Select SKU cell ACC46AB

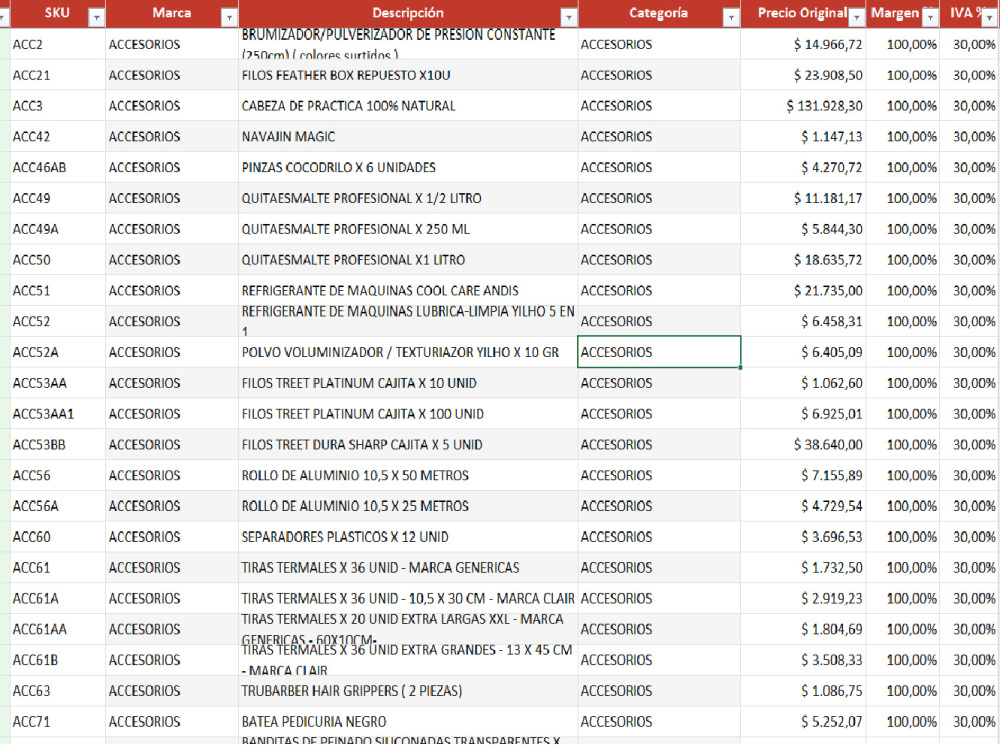57,167
